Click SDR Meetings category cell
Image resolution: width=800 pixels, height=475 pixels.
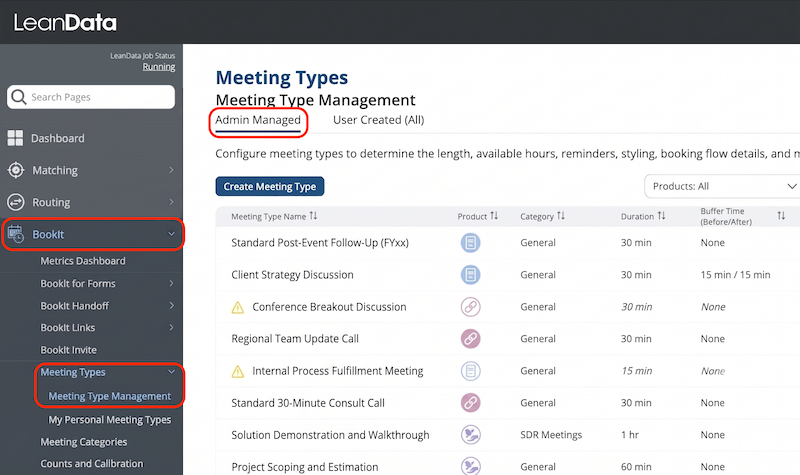coord(551,435)
